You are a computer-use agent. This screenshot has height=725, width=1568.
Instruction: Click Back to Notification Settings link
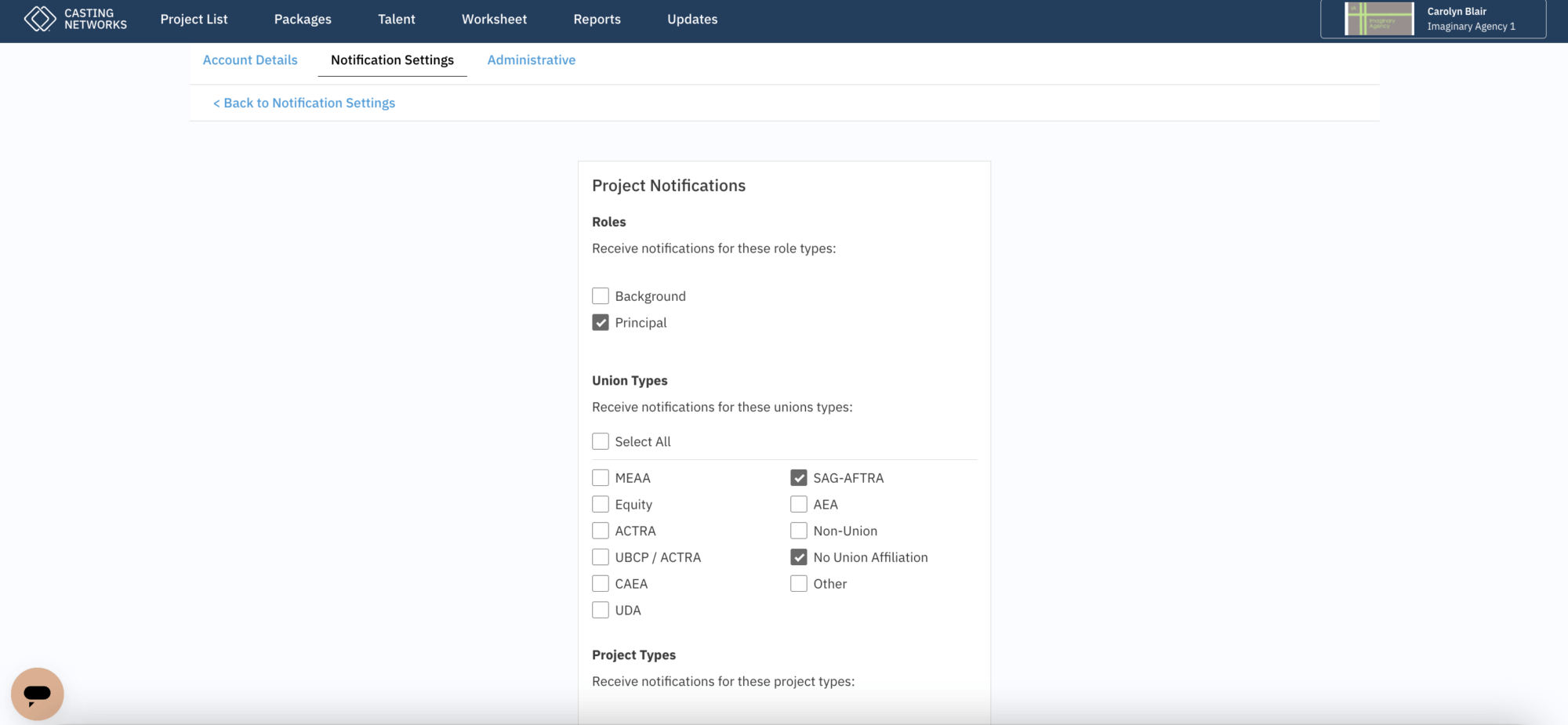click(303, 103)
